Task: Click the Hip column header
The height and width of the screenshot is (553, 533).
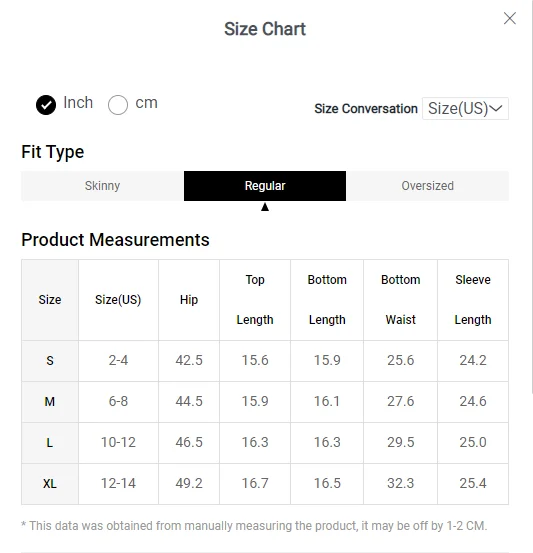Action: tap(189, 300)
